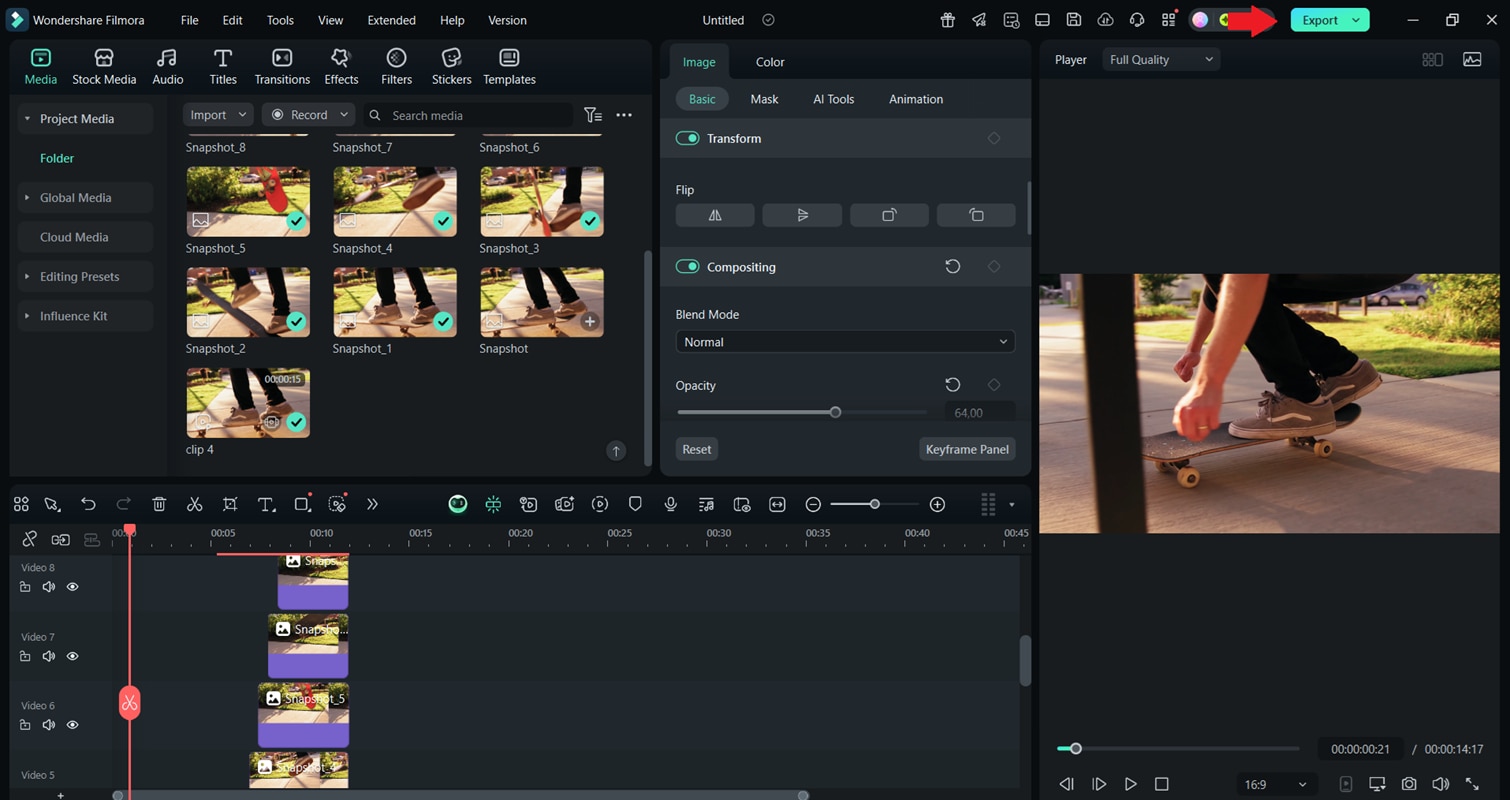The width and height of the screenshot is (1510, 800).
Task: Open the Blend Mode dropdown
Action: [x=845, y=341]
